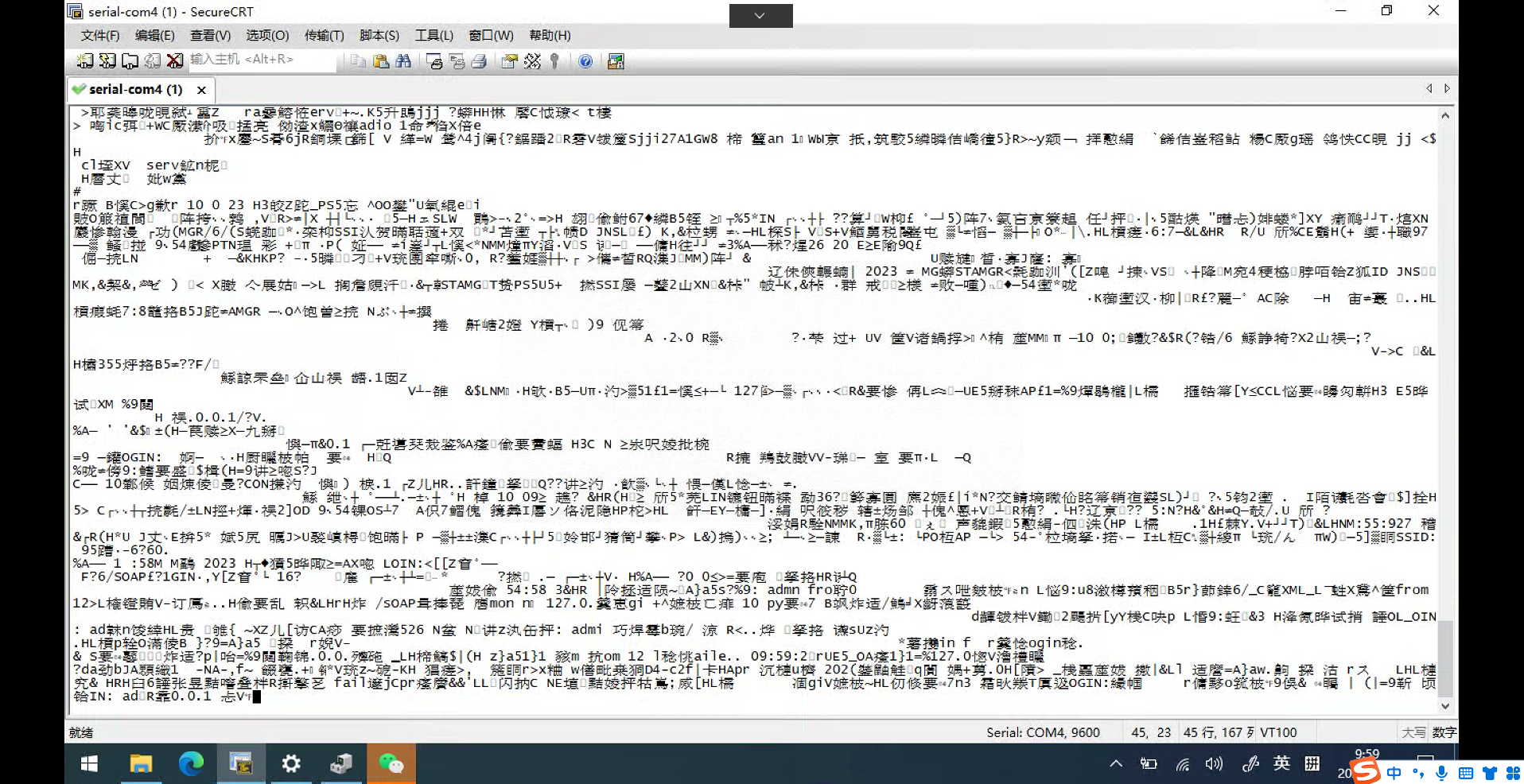The height and width of the screenshot is (784, 1524).
Task: Open the 文件(F) menu
Action: point(100,35)
